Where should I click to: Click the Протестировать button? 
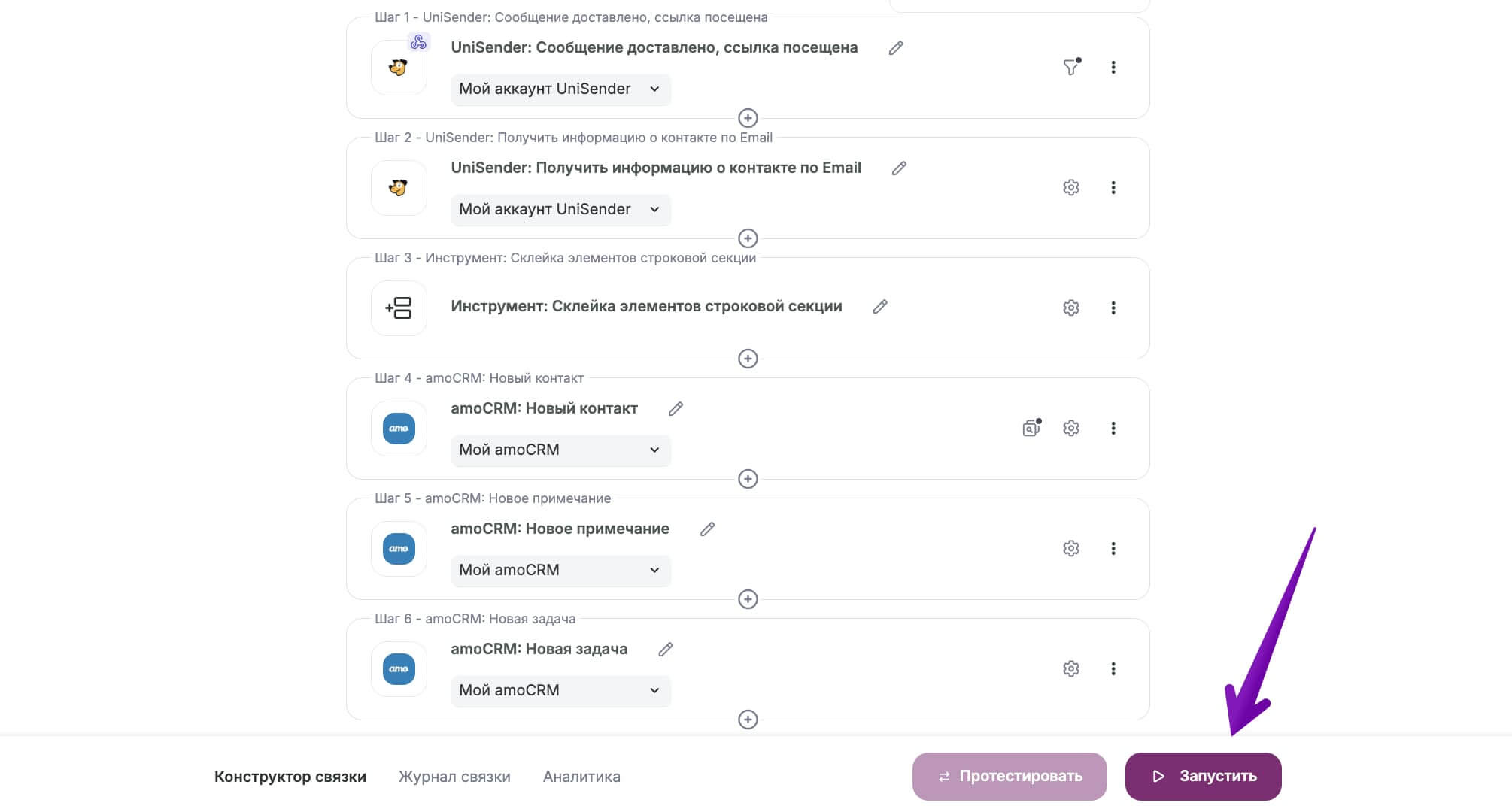pyautogui.click(x=1010, y=777)
